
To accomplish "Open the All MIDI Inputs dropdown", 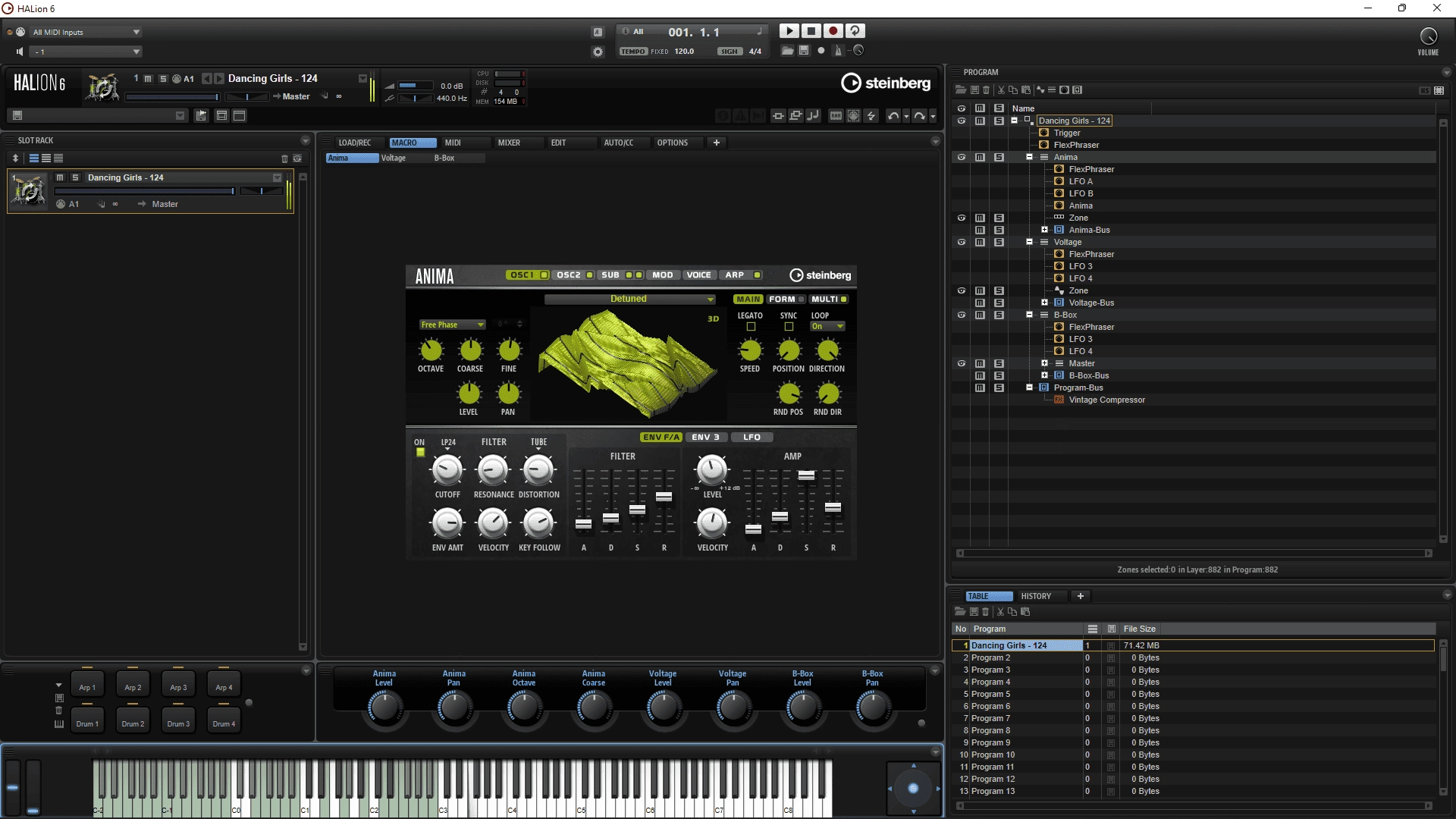I will tap(85, 32).
